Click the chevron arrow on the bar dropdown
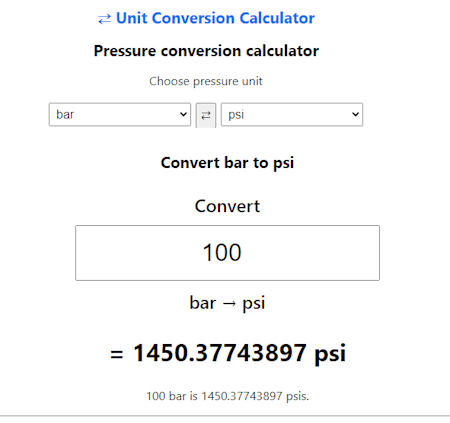 [x=183, y=115]
